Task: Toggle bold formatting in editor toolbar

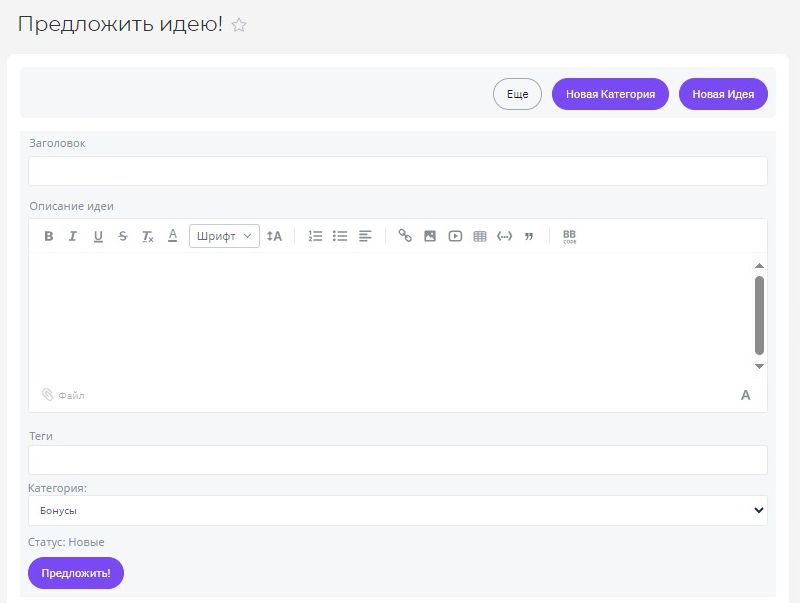Action: click(48, 236)
